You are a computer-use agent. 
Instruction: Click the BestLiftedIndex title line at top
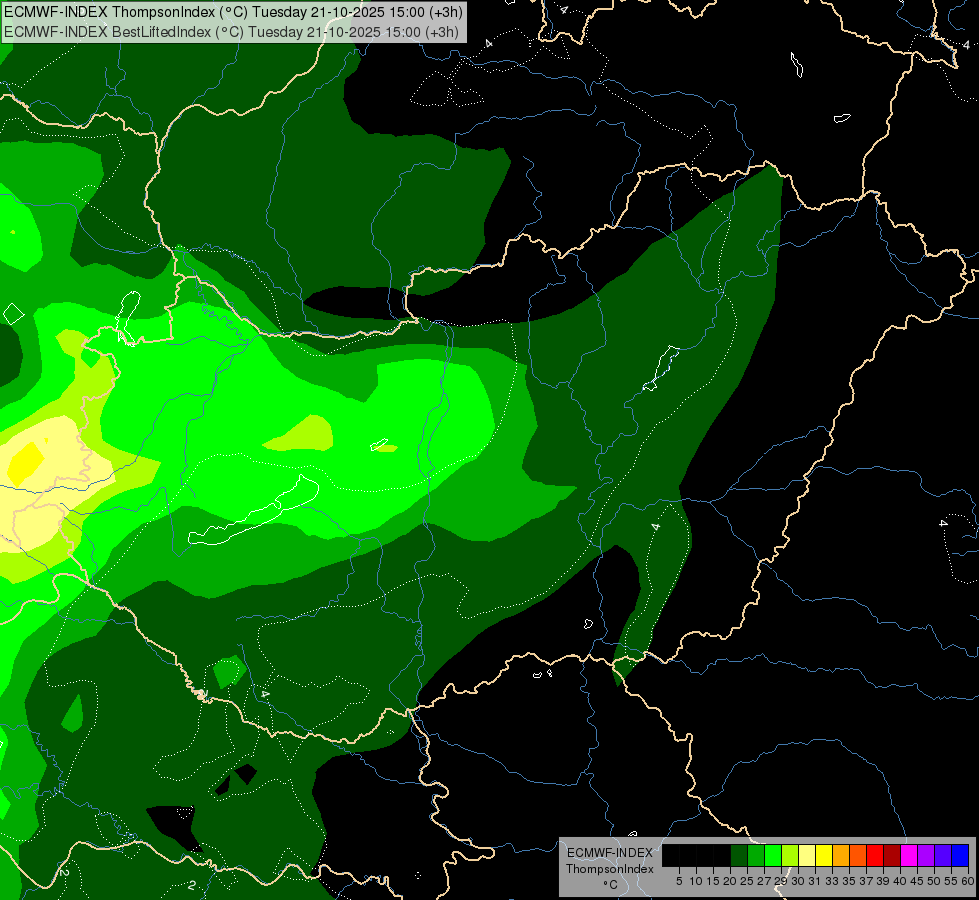(x=232, y=31)
